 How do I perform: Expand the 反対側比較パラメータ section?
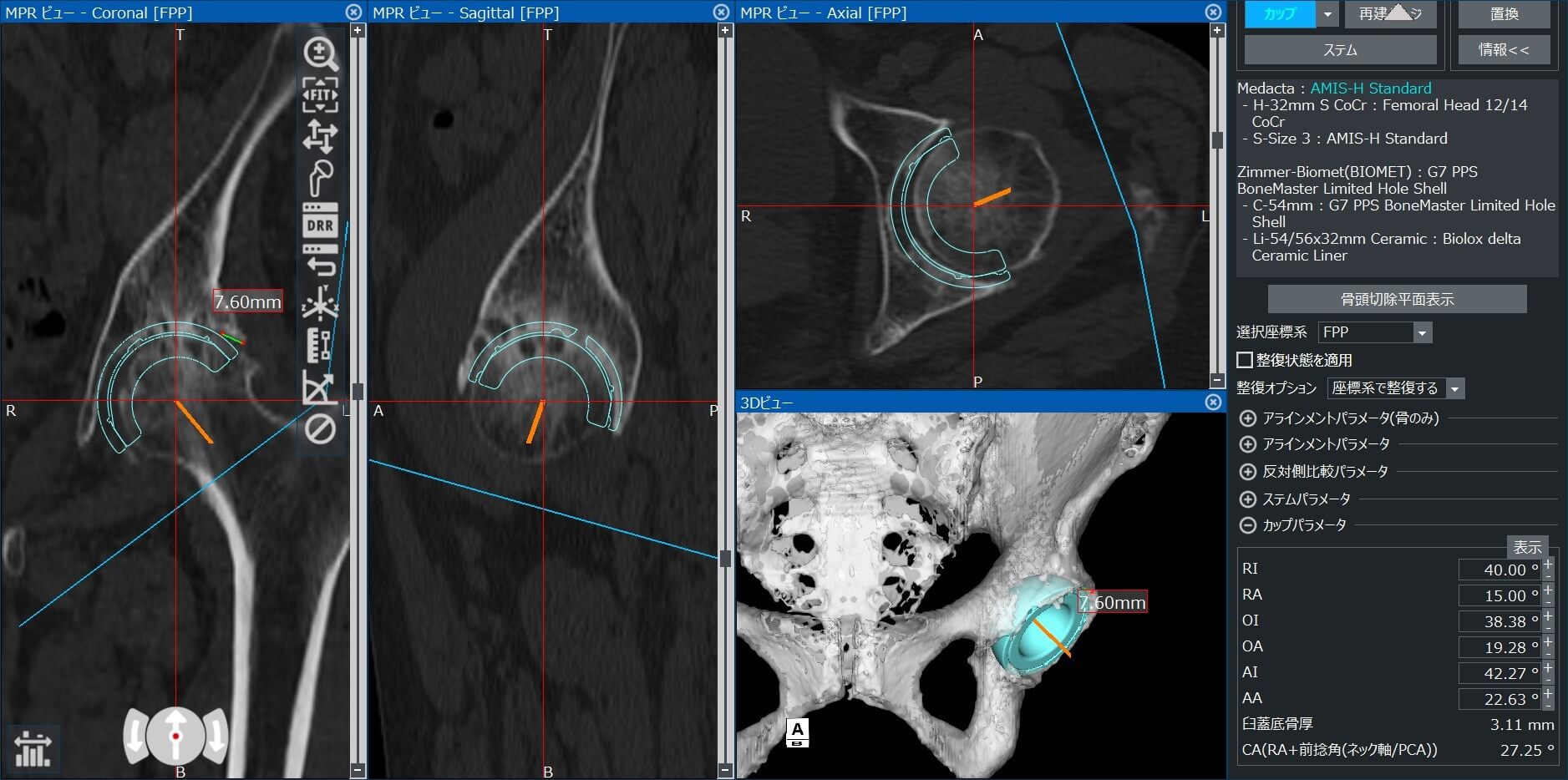click(1247, 472)
